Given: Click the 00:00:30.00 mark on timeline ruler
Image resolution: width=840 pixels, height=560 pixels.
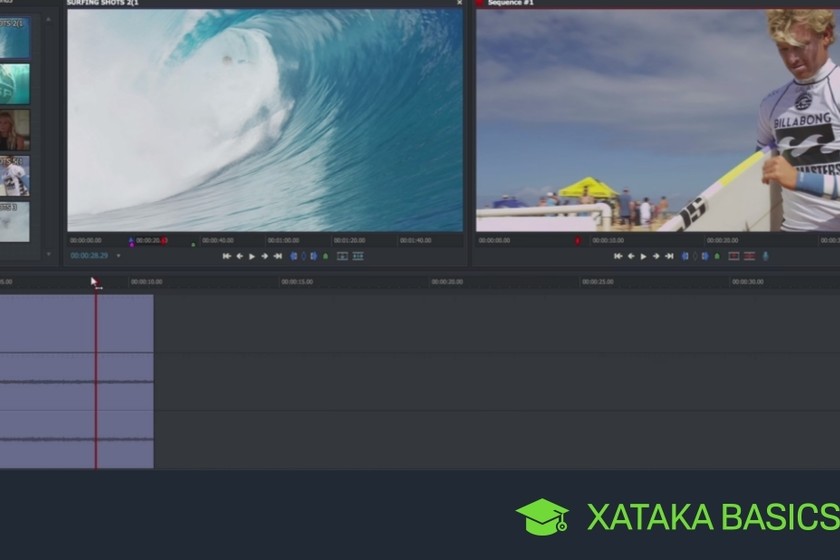Looking at the screenshot, I should [747, 282].
